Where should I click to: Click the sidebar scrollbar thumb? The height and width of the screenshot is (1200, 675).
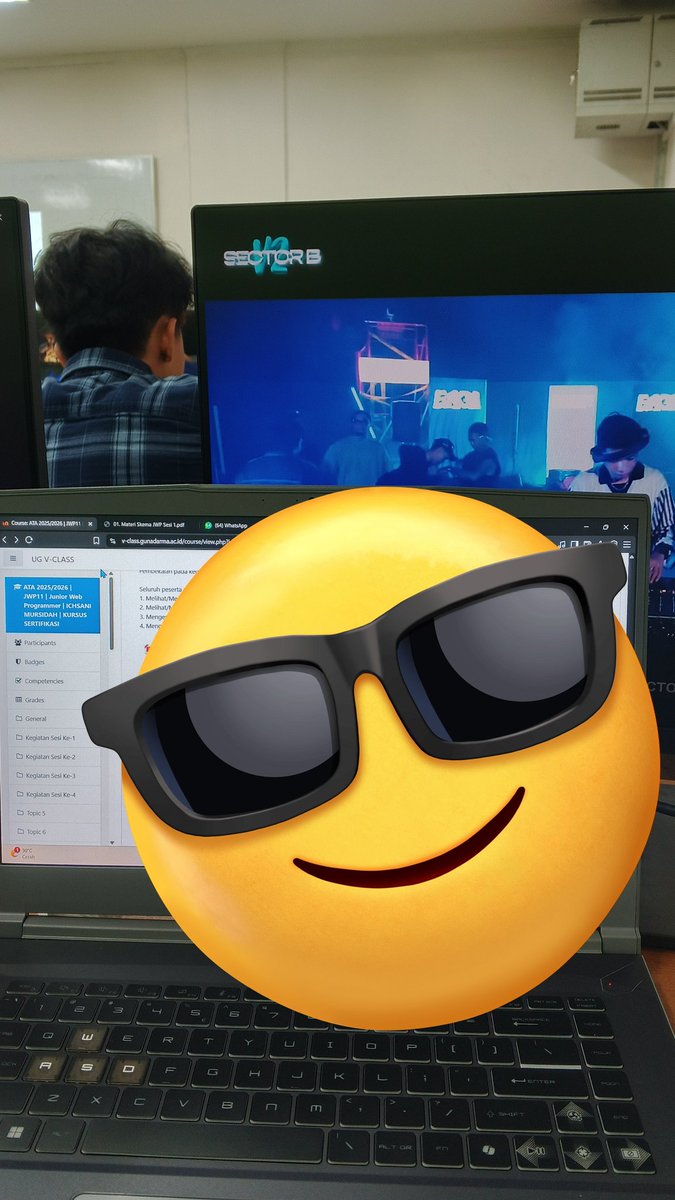(111, 613)
